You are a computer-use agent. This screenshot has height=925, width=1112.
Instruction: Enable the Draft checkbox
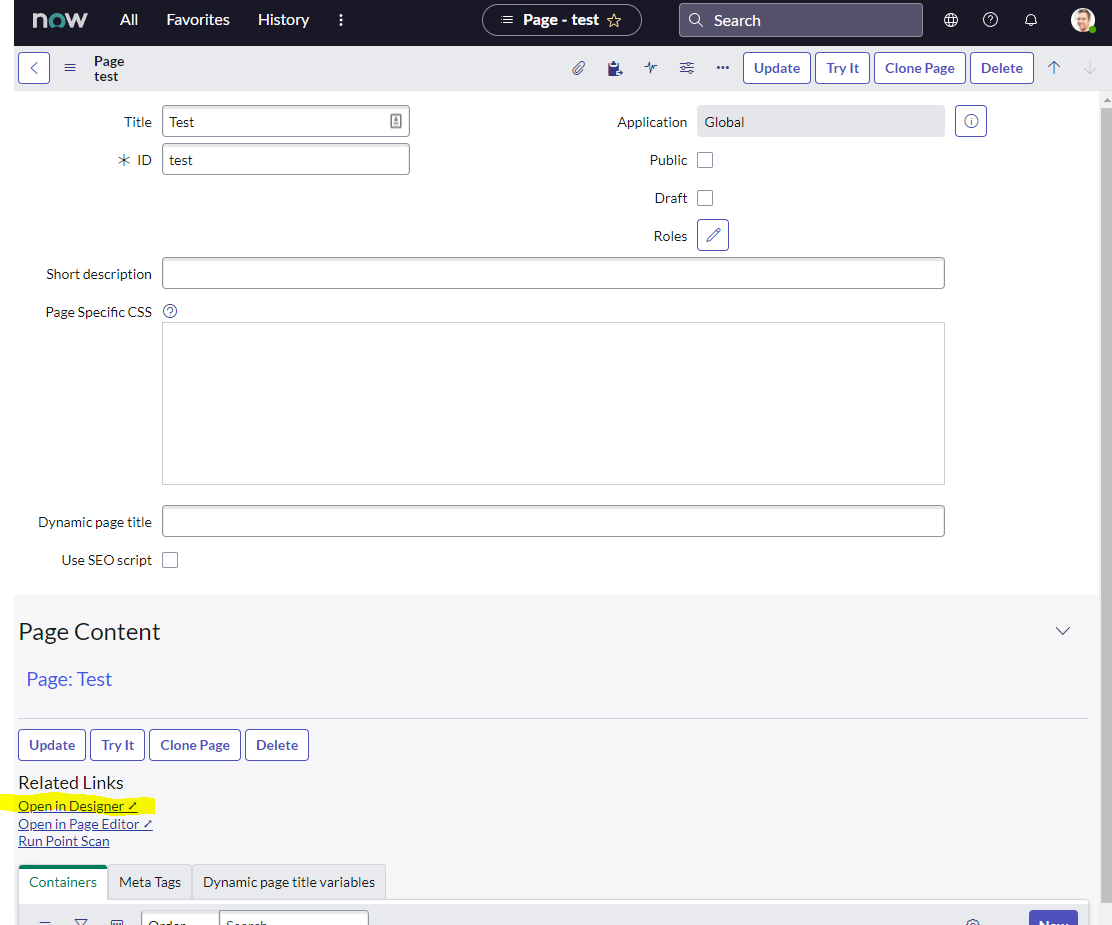pyautogui.click(x=704, y=197)
